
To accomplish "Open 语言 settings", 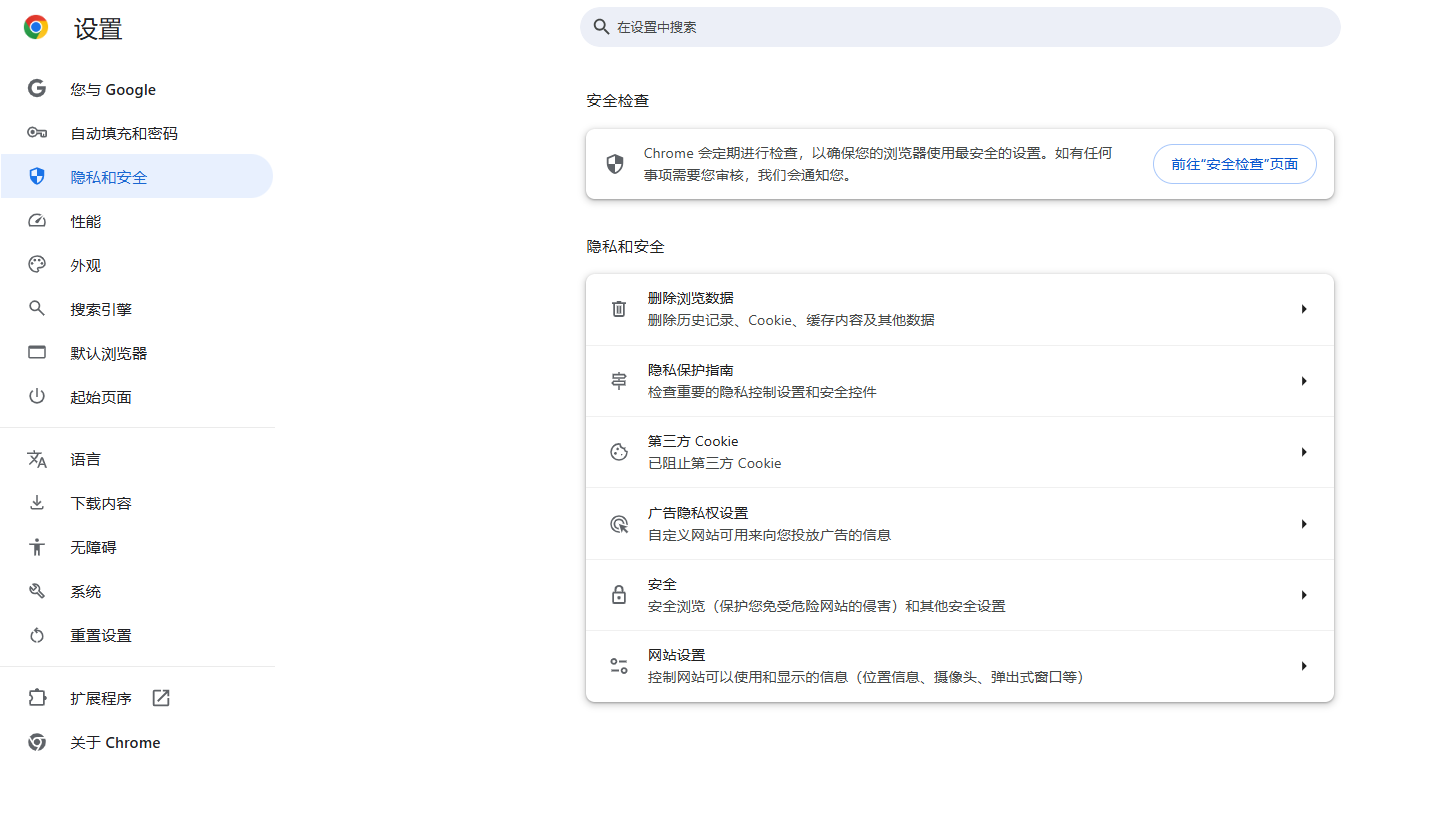I will tap(136, 459).
